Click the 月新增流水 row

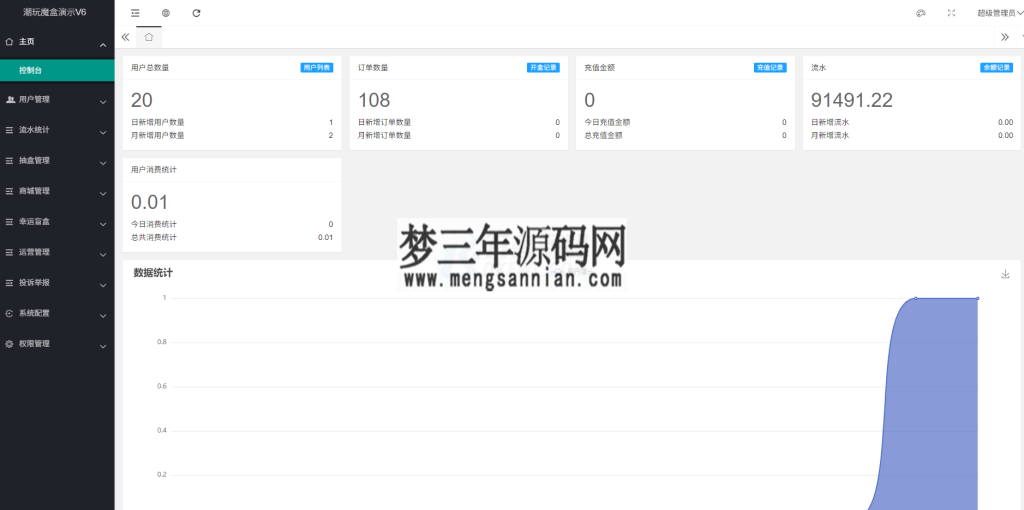(912, 135)
